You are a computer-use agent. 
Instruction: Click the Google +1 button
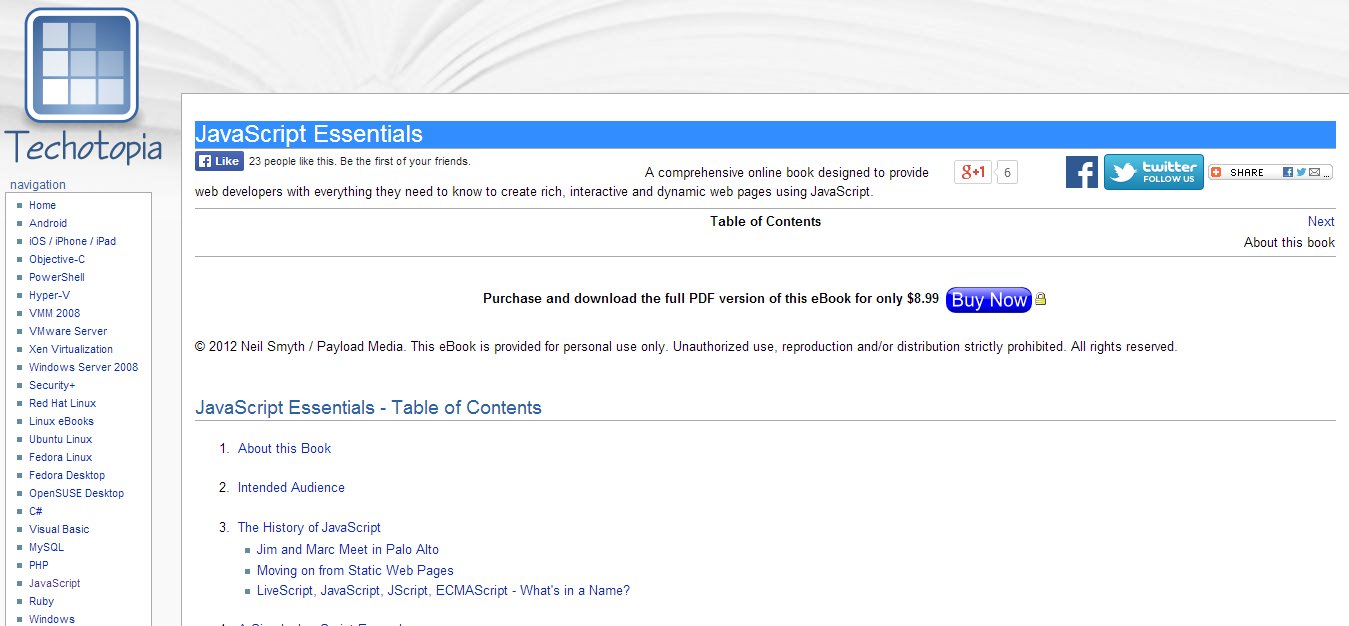click(973, 172)
